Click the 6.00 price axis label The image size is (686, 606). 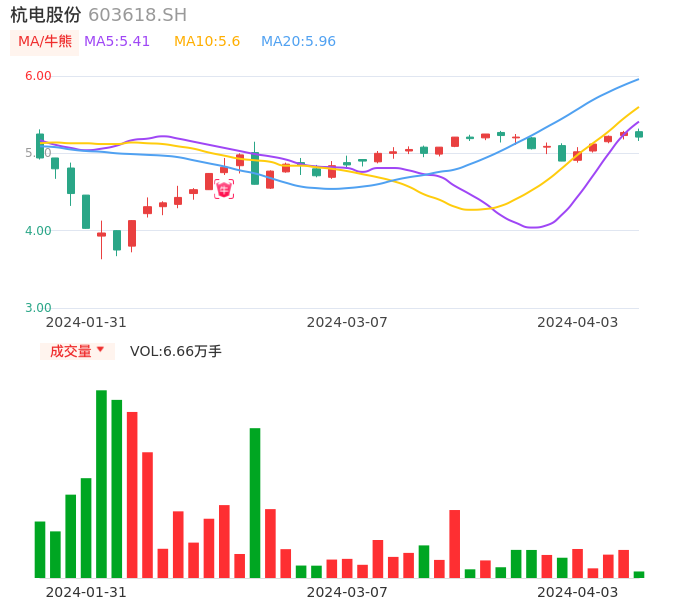[38, 76]
